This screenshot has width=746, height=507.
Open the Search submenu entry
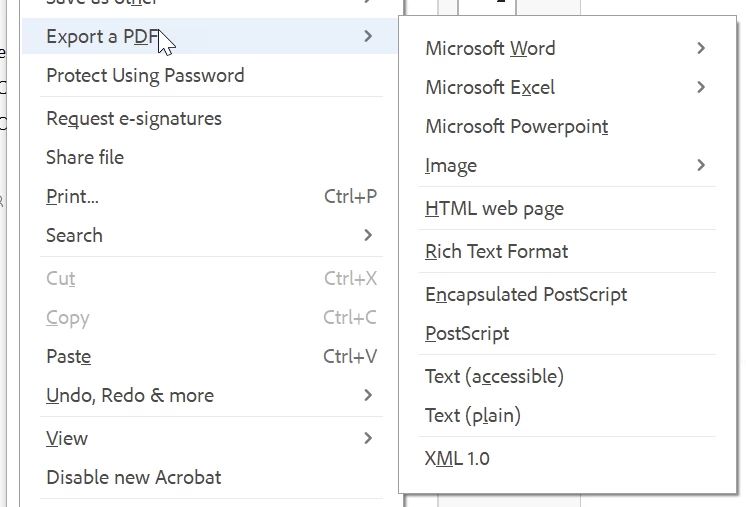click(x=209, y=235)
